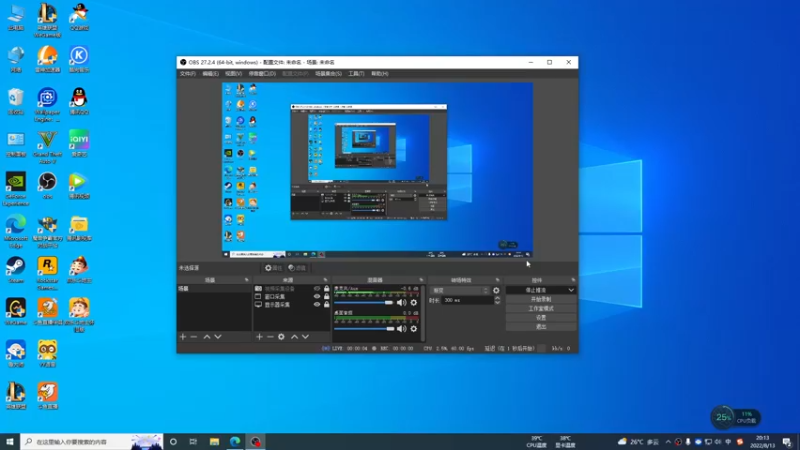Open the 文件(F) menu
The image size is (800, 450).
(x=188, y=74)
